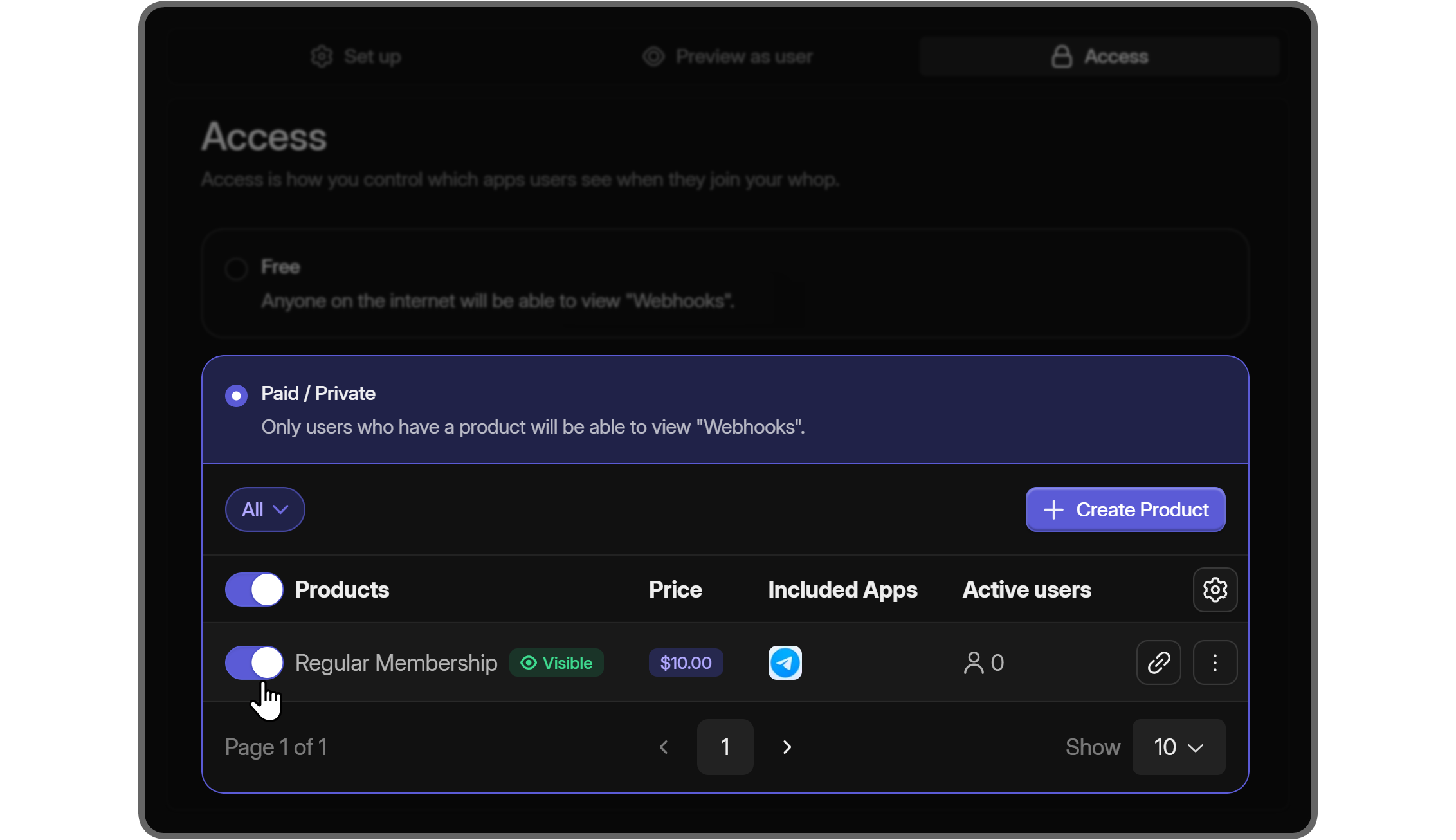Viewport: 1456px width, 840px height.
Task: Navigate to next page using right chevron
Action: (786, 747)
